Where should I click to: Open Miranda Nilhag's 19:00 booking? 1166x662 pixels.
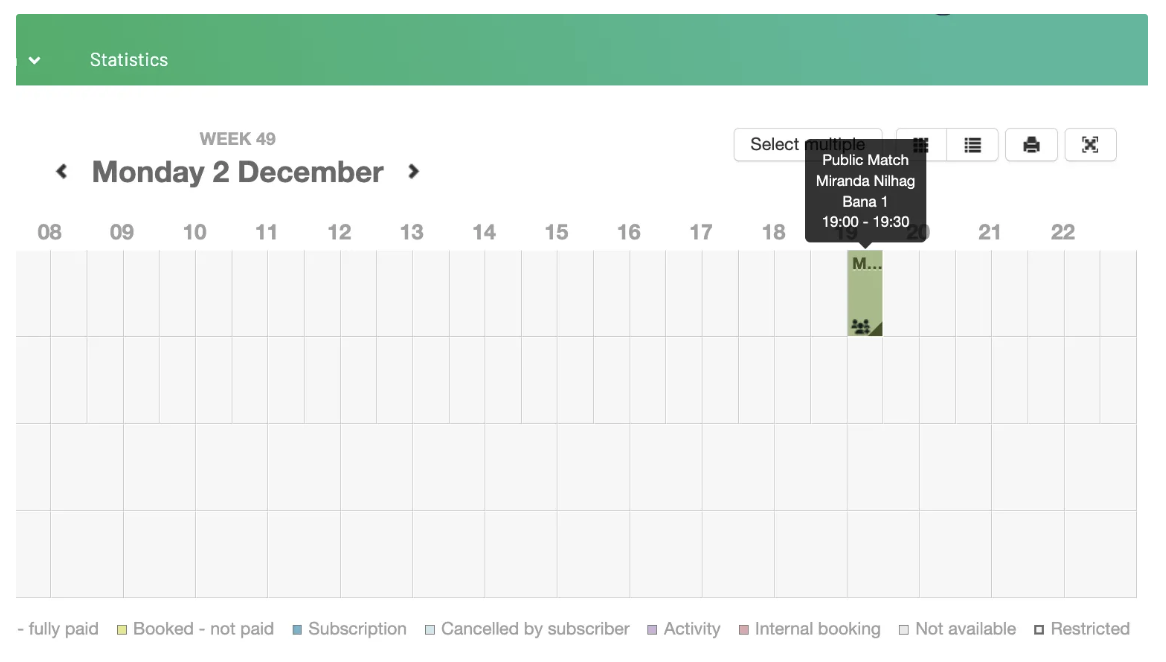865,292
